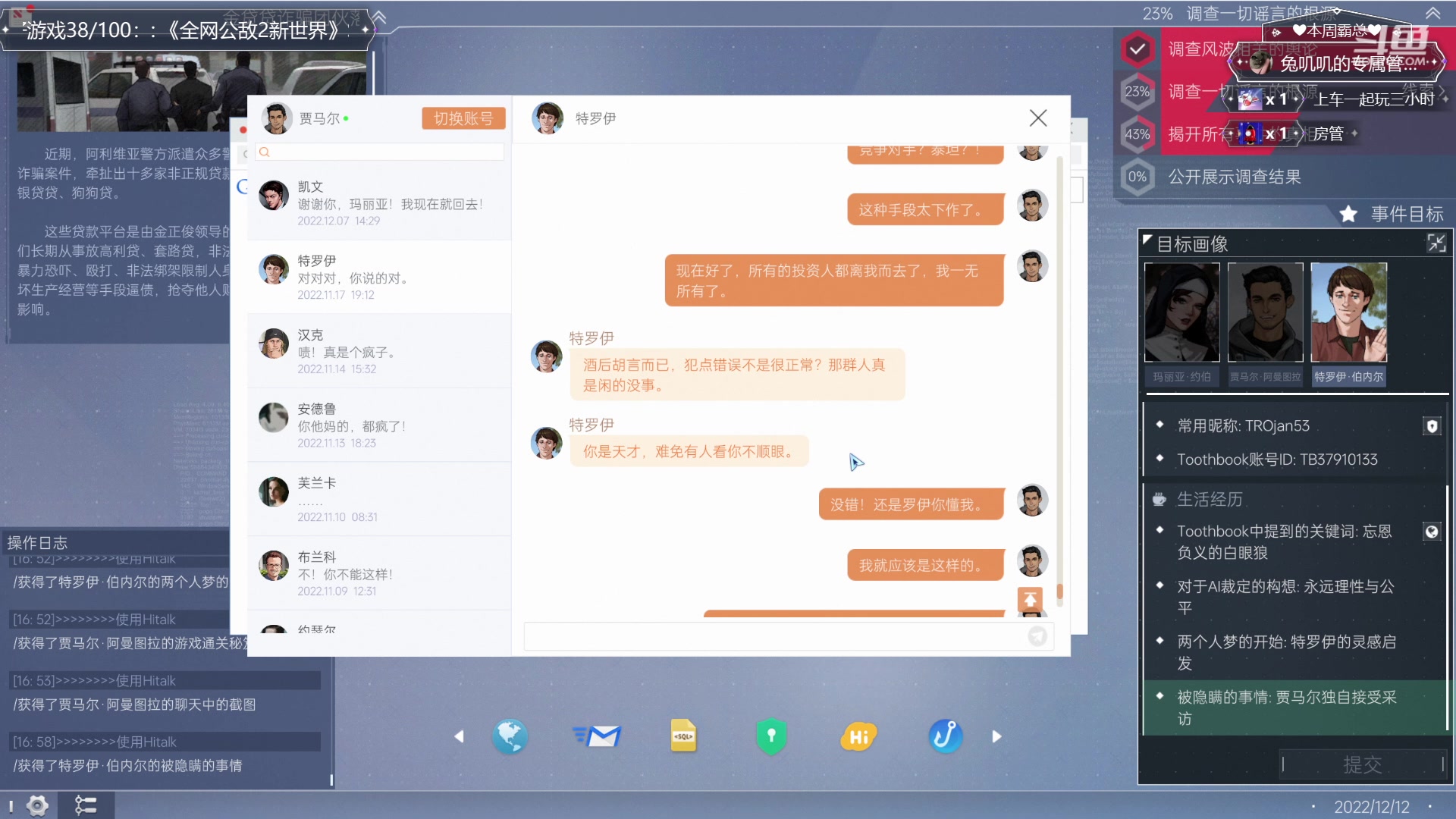Open the SQL database file tool
This screenshot has height=819, width=1456.
(683, 736)
